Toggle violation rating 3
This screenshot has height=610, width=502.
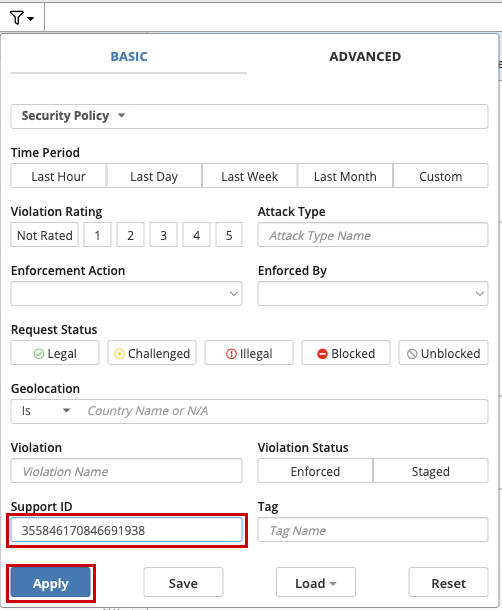pyautogui.click(x=163, y=235)
